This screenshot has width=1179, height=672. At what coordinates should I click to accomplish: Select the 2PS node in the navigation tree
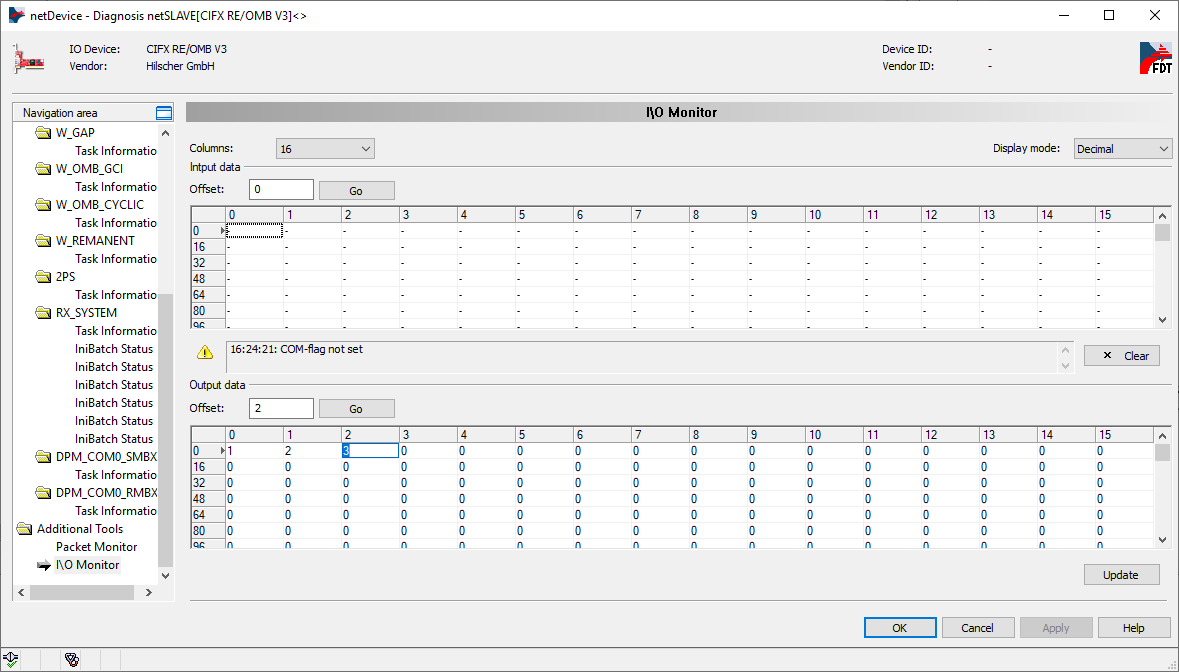coord(65,277)
